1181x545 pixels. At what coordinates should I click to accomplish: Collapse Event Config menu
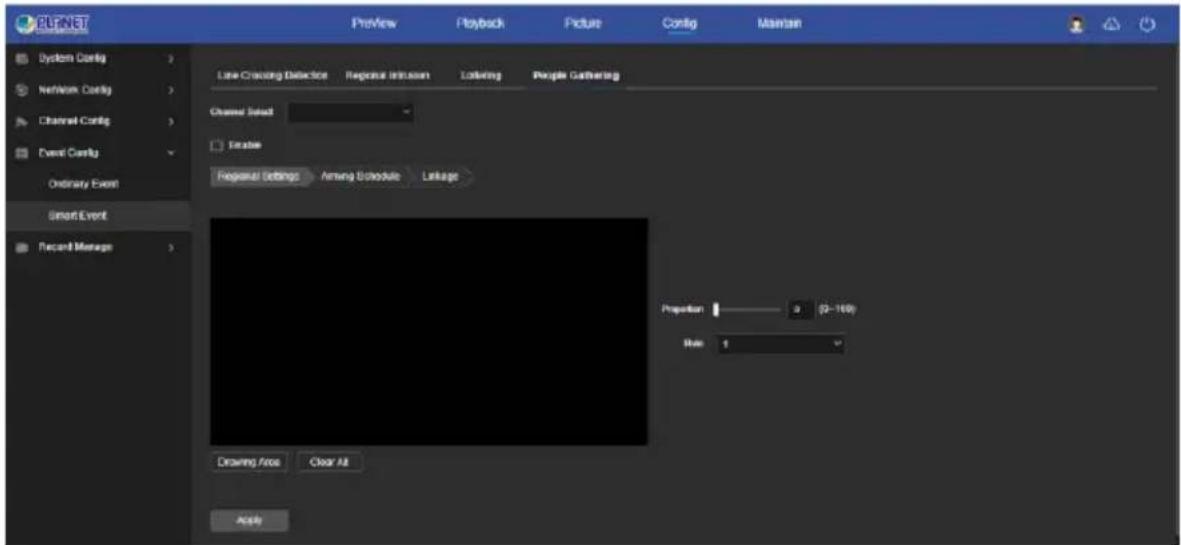(x=172, y=153)
